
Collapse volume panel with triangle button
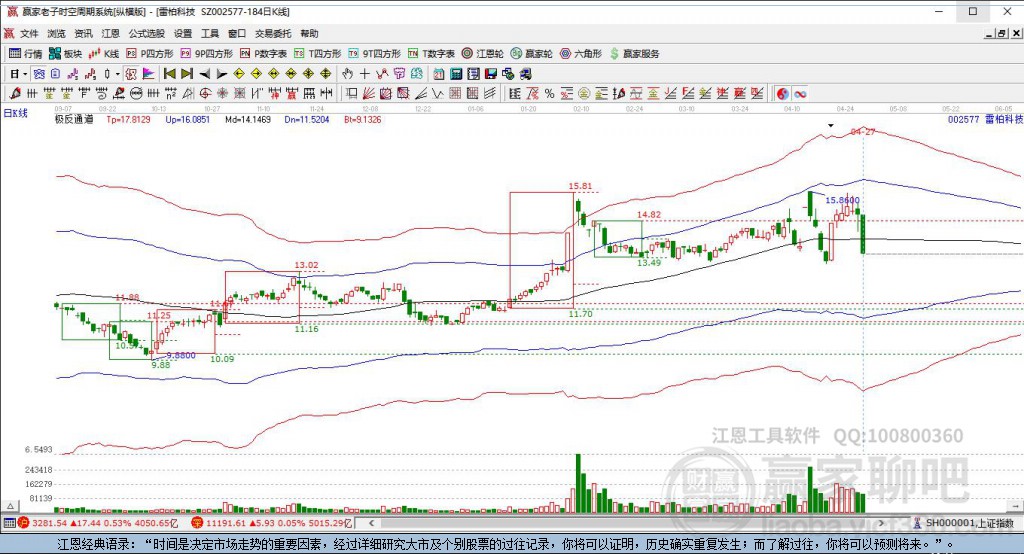coord(10,506)
